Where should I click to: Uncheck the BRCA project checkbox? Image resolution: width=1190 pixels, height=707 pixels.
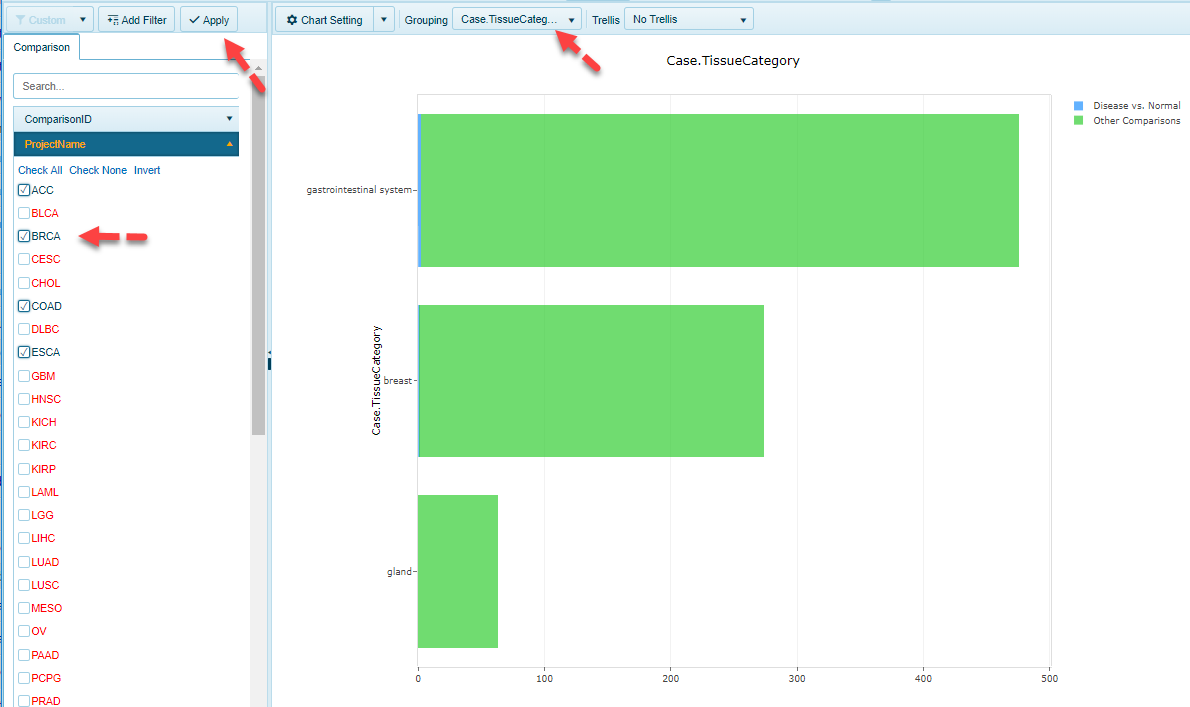(24, 237)
